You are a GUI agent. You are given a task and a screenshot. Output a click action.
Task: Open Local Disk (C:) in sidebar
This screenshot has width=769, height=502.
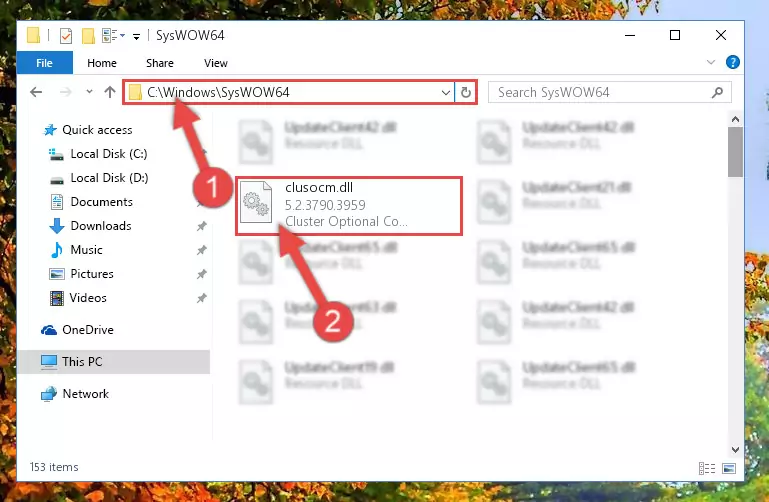tap(109, 154)
